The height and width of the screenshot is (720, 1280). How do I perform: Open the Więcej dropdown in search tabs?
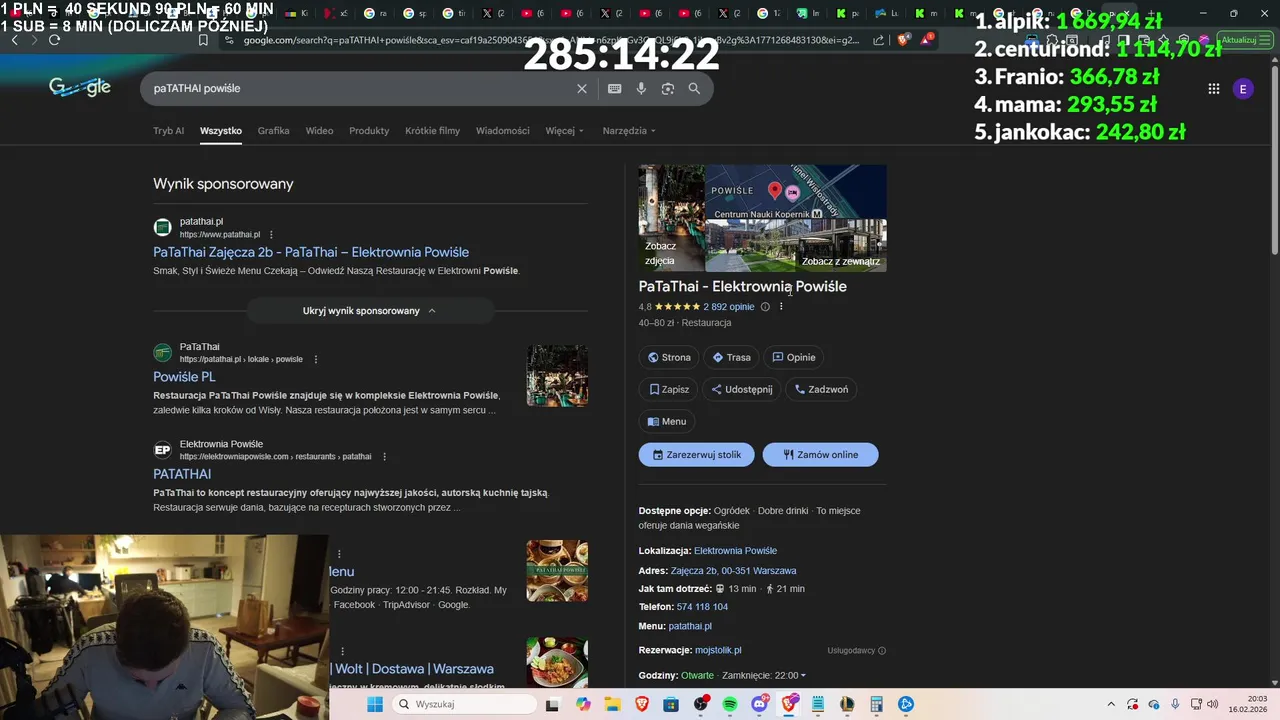click(564, 131)
